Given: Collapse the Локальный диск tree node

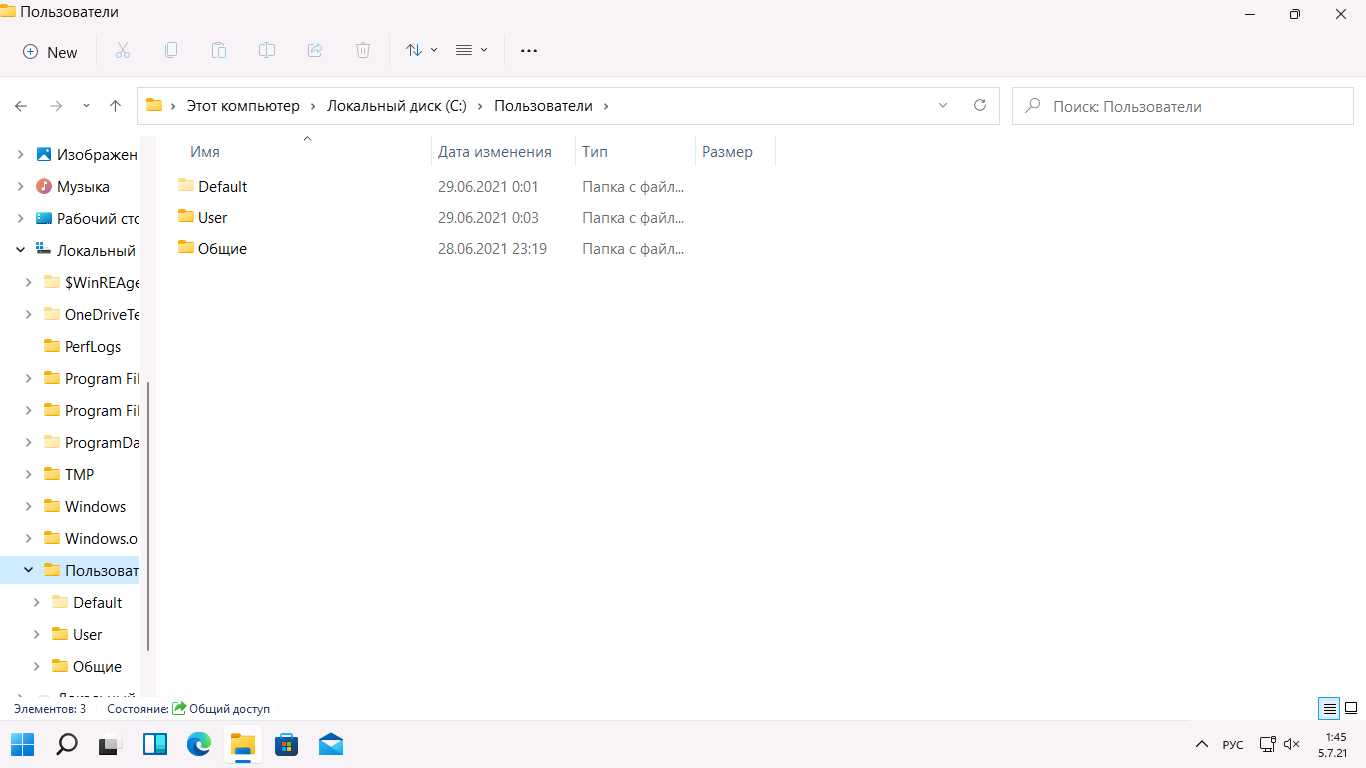Looking at the screenshot, I should 21,251.
